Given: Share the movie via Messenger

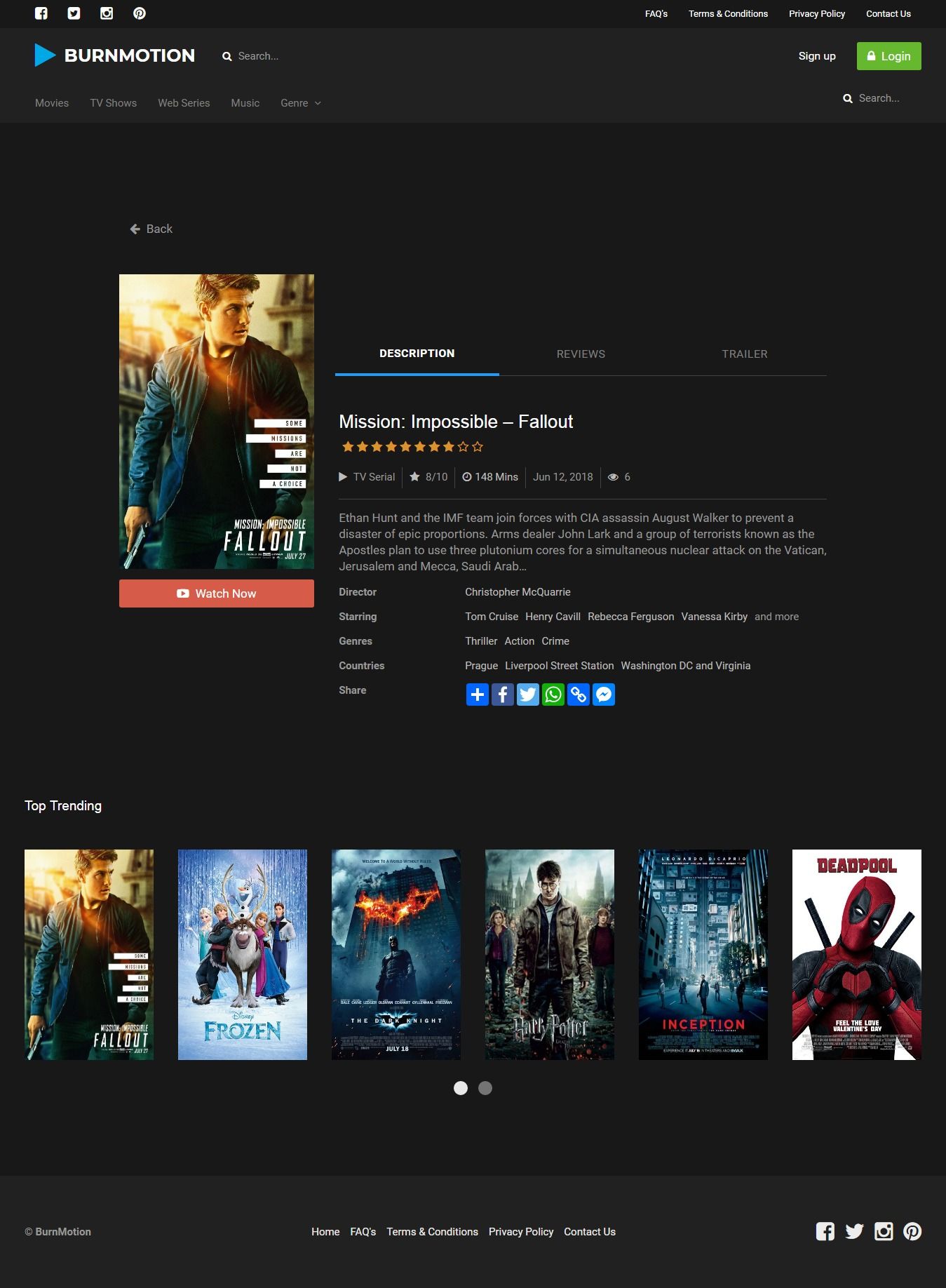Looking at the screenshot, I should pos(604,695).
